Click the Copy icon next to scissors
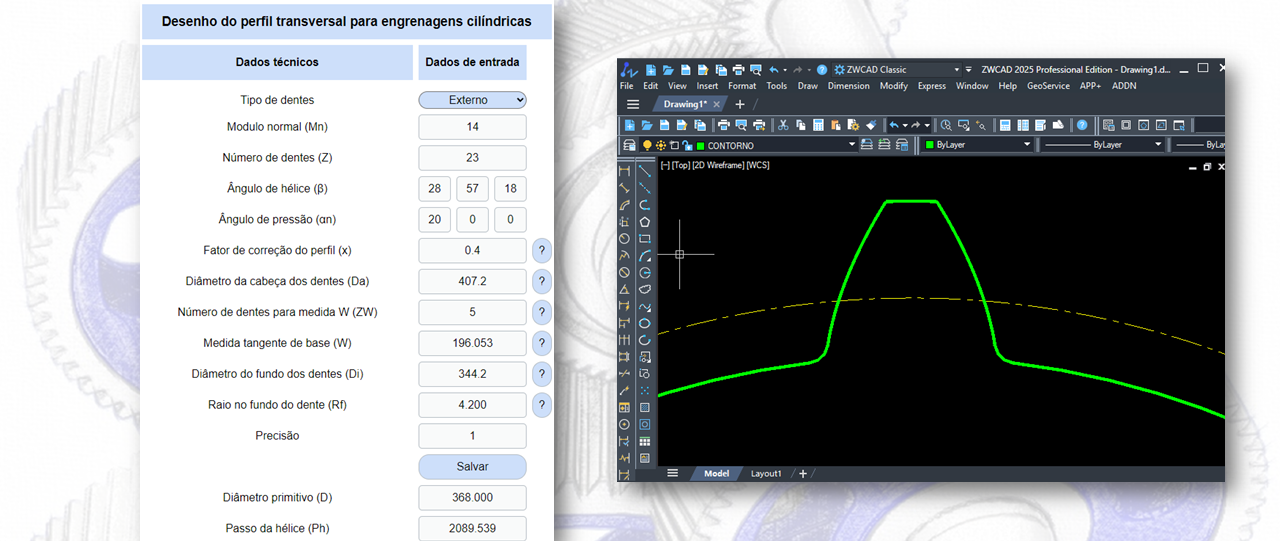The height and width of the screenshot is (541, 1280). click(x=801, y=125)
